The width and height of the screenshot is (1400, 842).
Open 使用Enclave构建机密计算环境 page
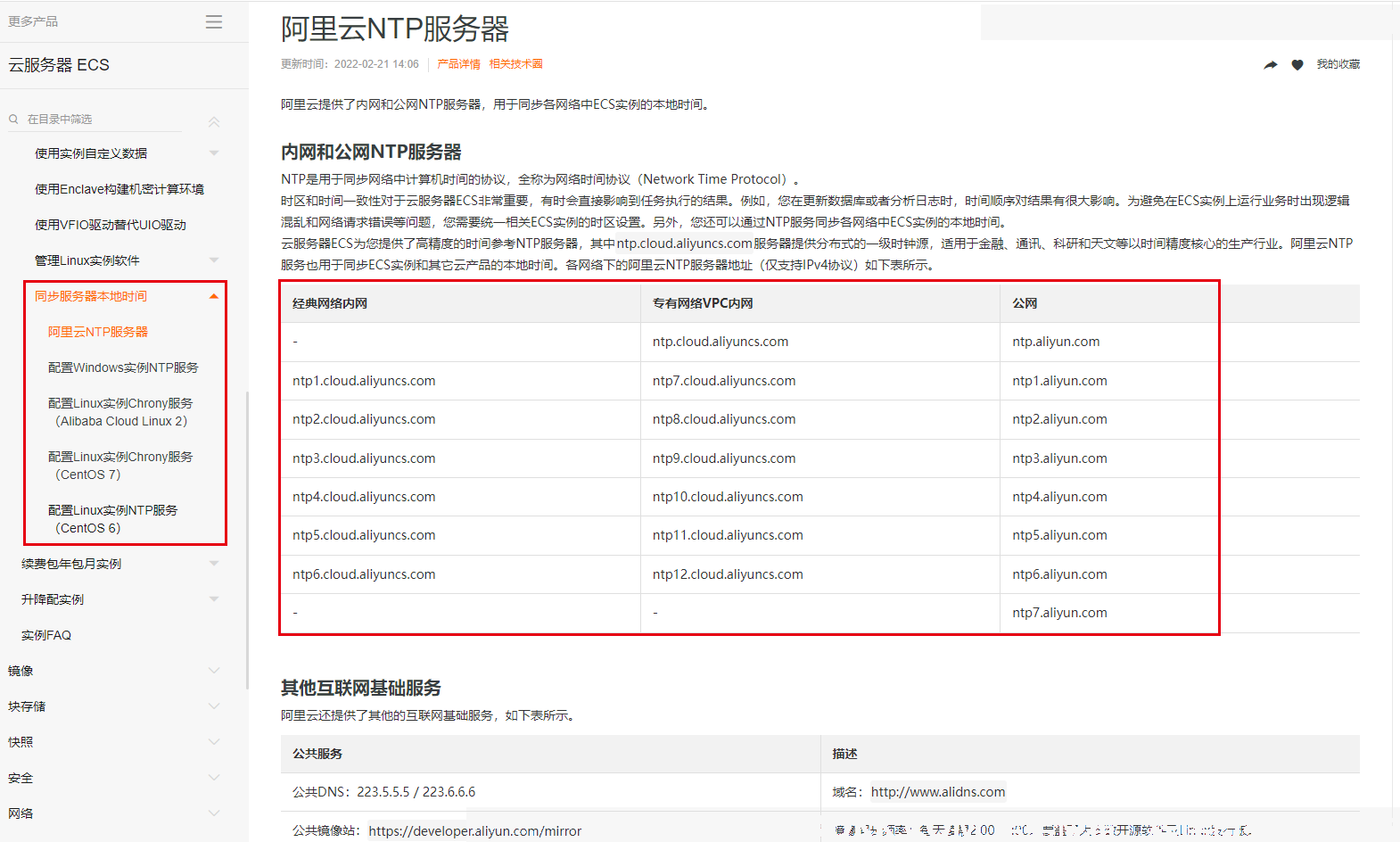coord(119,189)
